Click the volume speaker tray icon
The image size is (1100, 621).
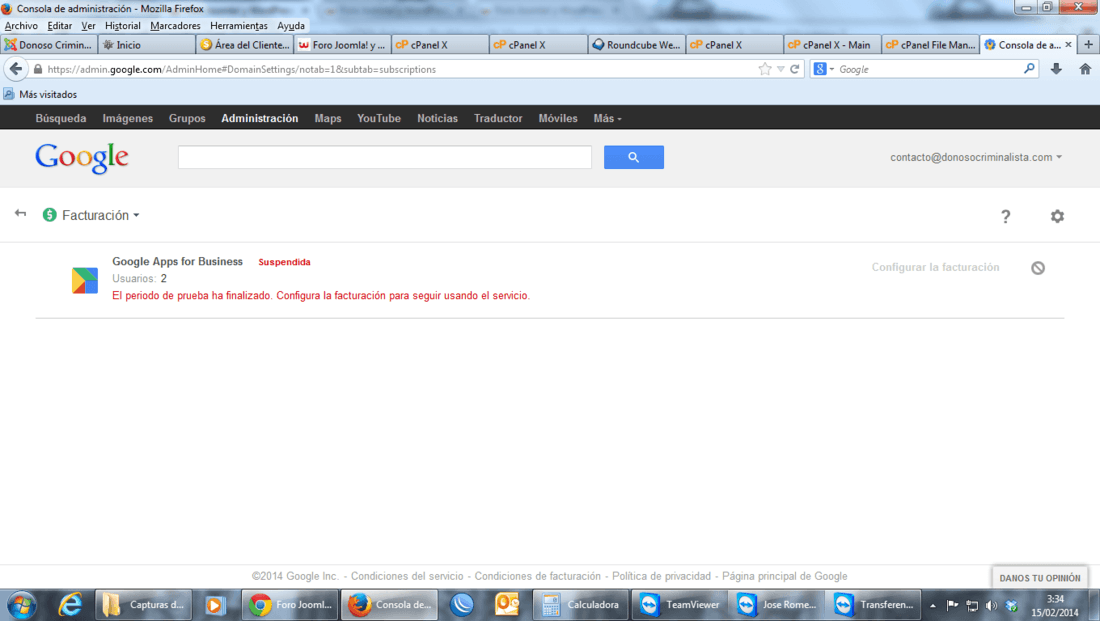[x=991, y=605]
